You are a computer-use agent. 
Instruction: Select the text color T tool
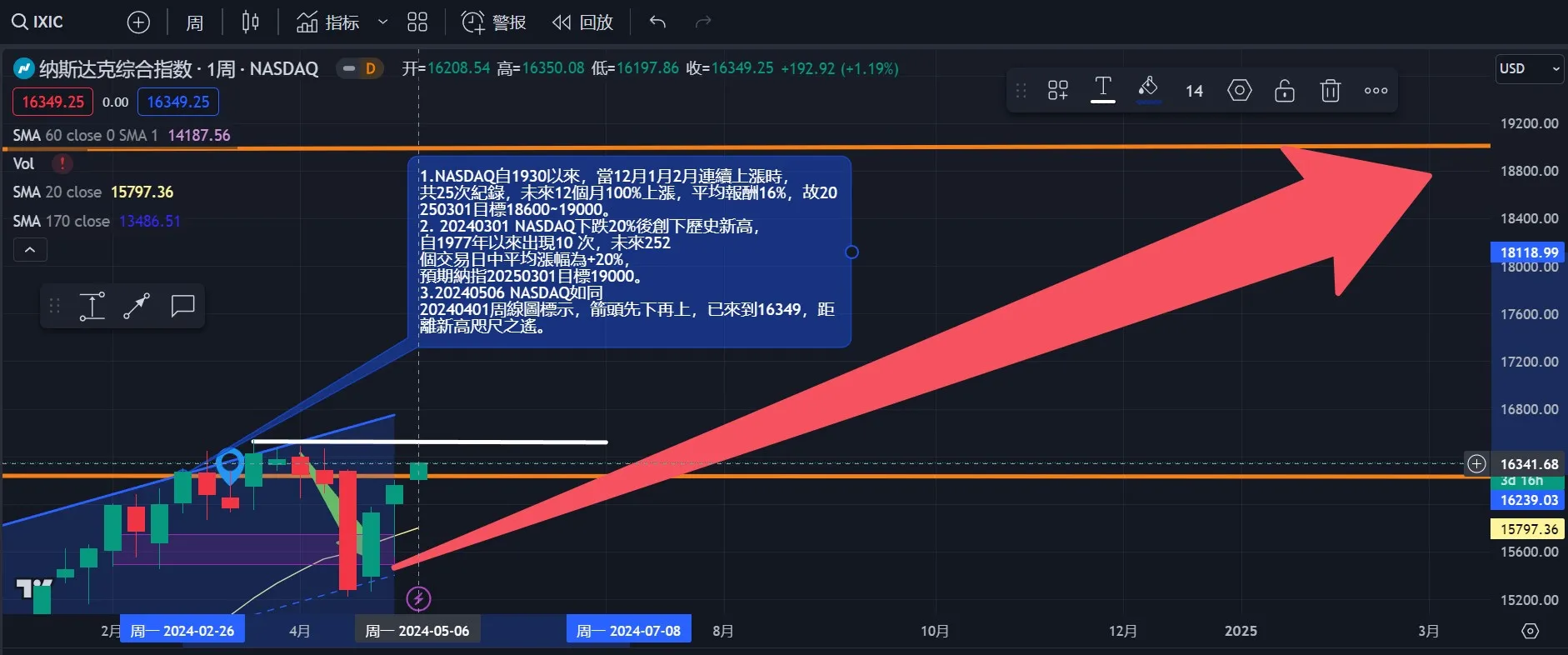[1103, 89]
